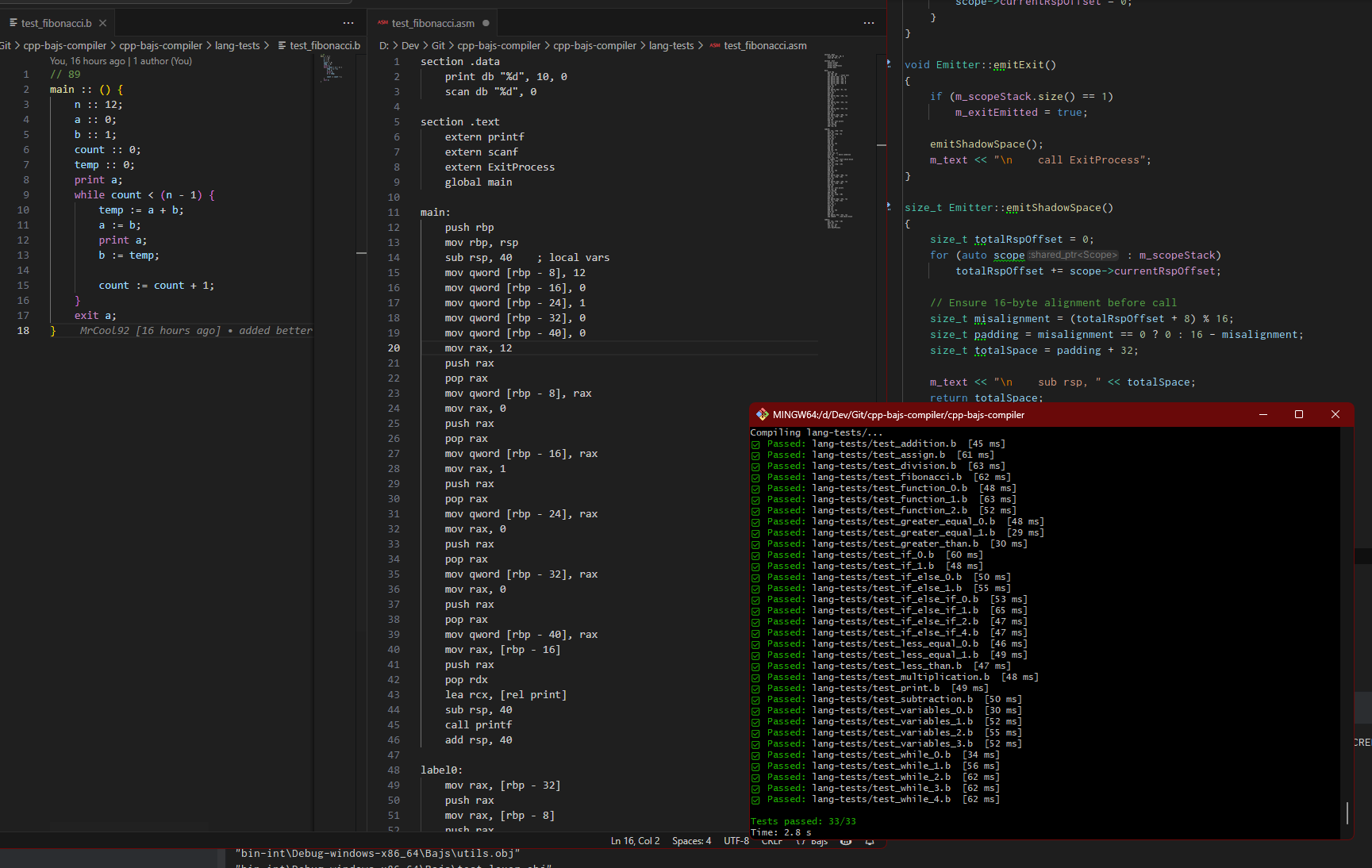
Task: Click 'Passed: lang-tests/test_fibonacci.b' terminal line
Action: pos(881,477)
